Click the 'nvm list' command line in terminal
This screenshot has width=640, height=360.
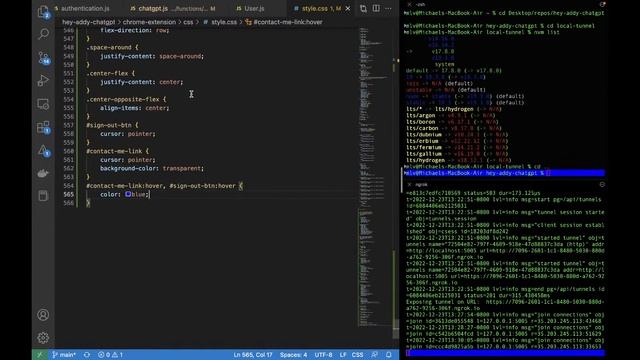[482, 32]
